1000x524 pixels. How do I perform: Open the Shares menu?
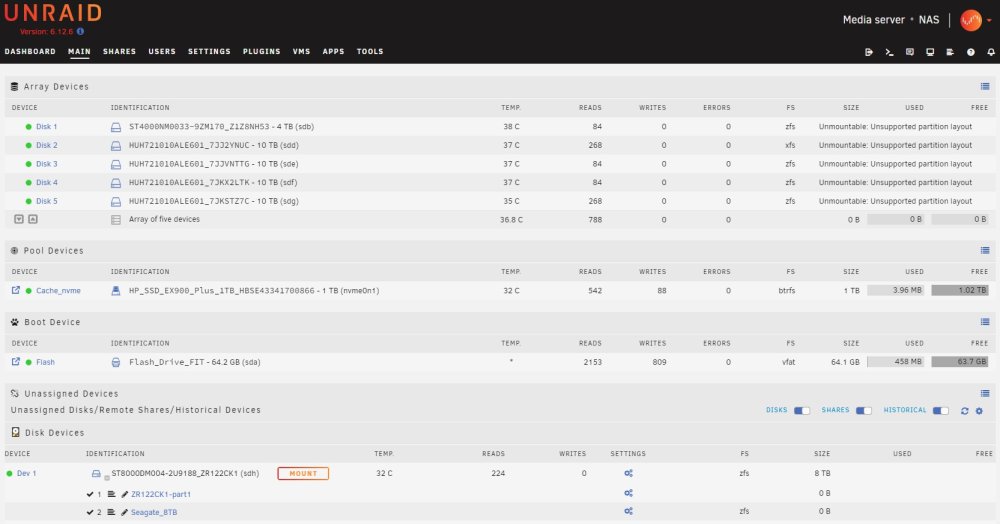click(x=119, y=52)
